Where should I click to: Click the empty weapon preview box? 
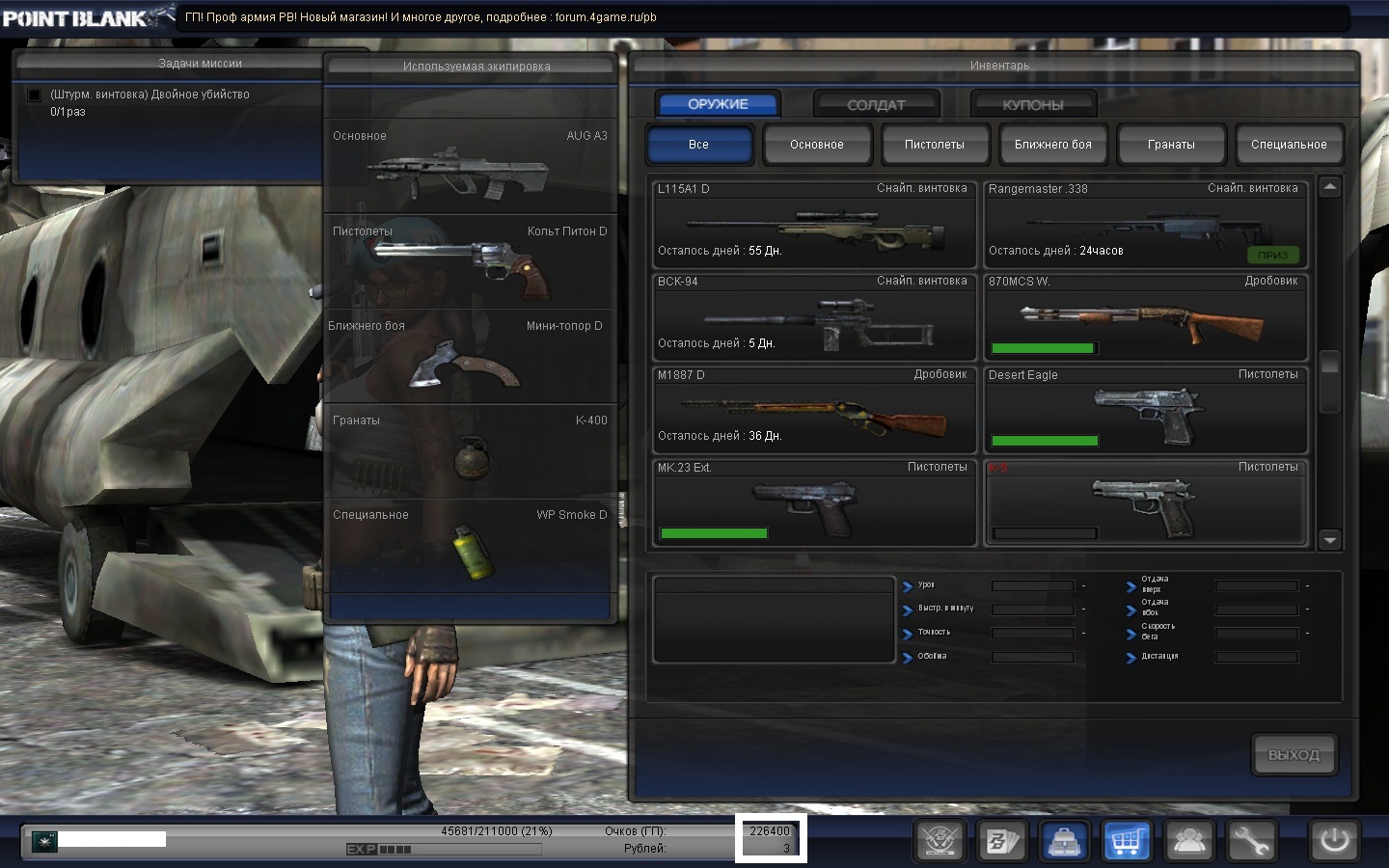pyautogui.click(x=774, y=620)
